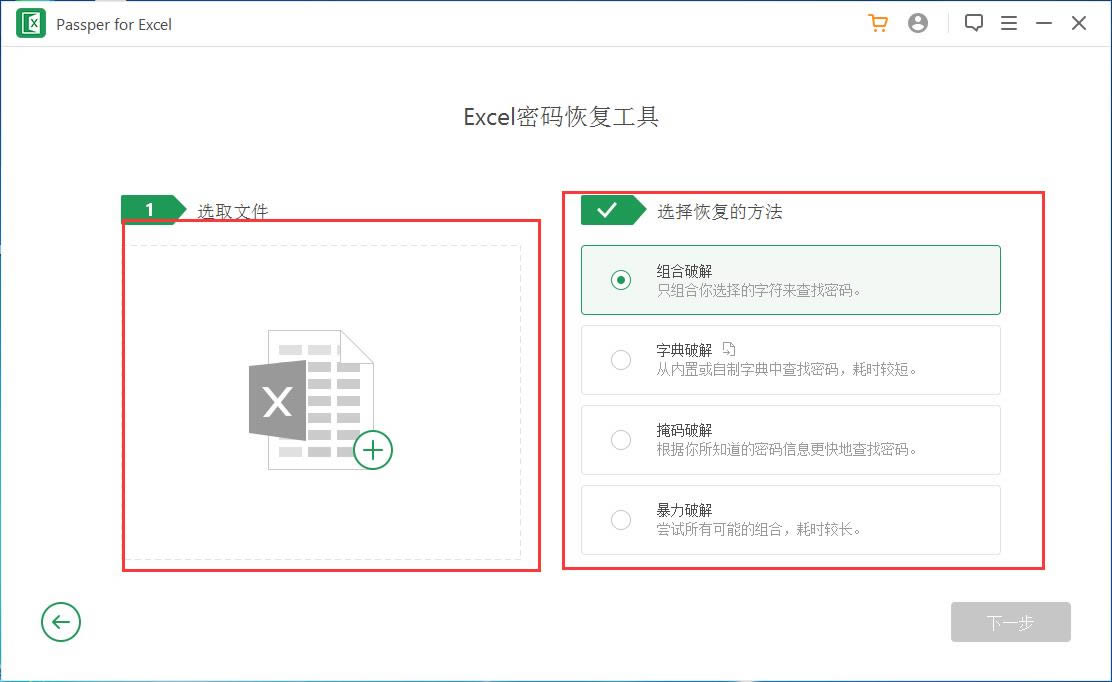Select the 掩码破解 radio button
Screen dimensions: 1112x682
click(621, 440)
